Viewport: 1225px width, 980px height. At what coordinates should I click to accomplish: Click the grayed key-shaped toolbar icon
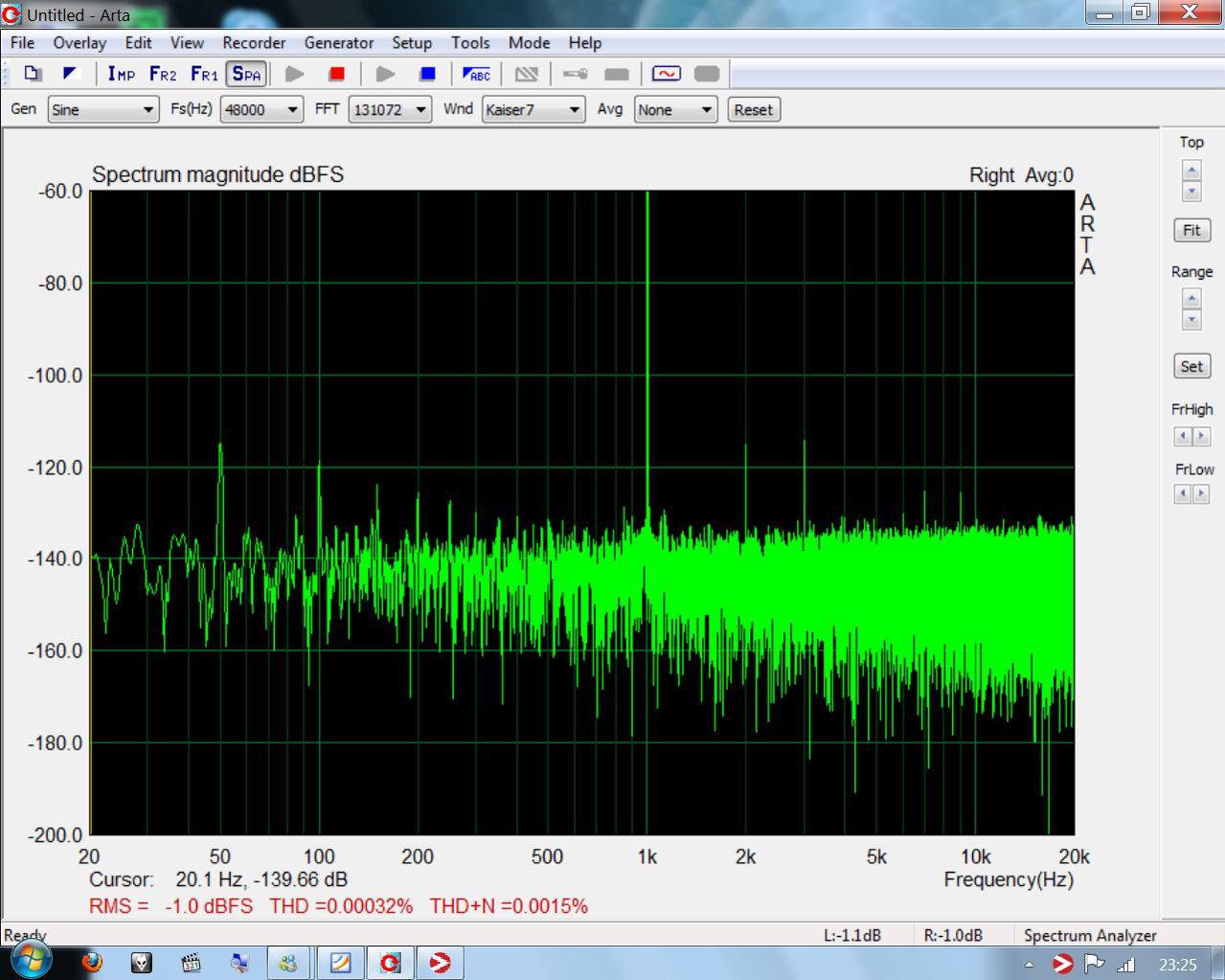click(x=575, y=74)
